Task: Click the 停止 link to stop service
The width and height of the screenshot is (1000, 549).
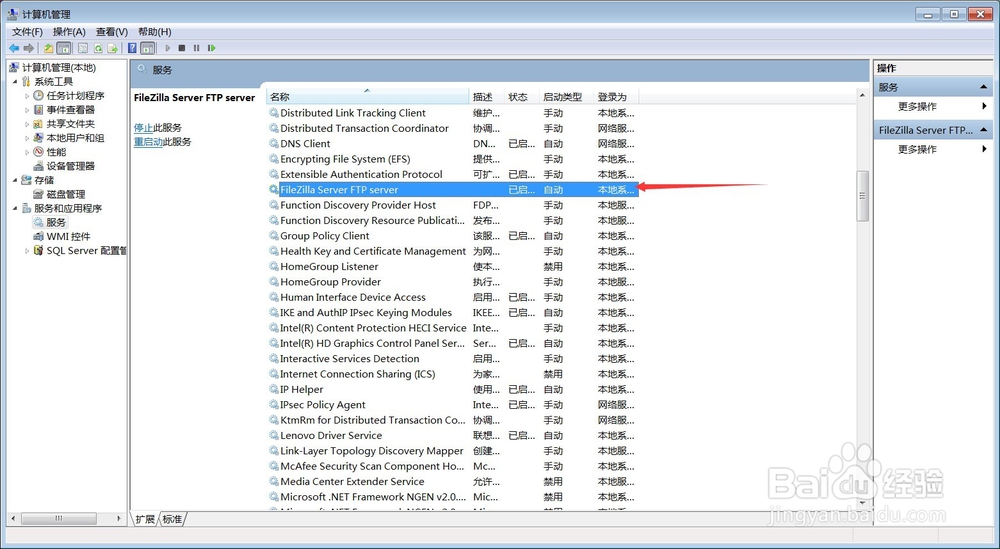Action: tap(143, 128)
